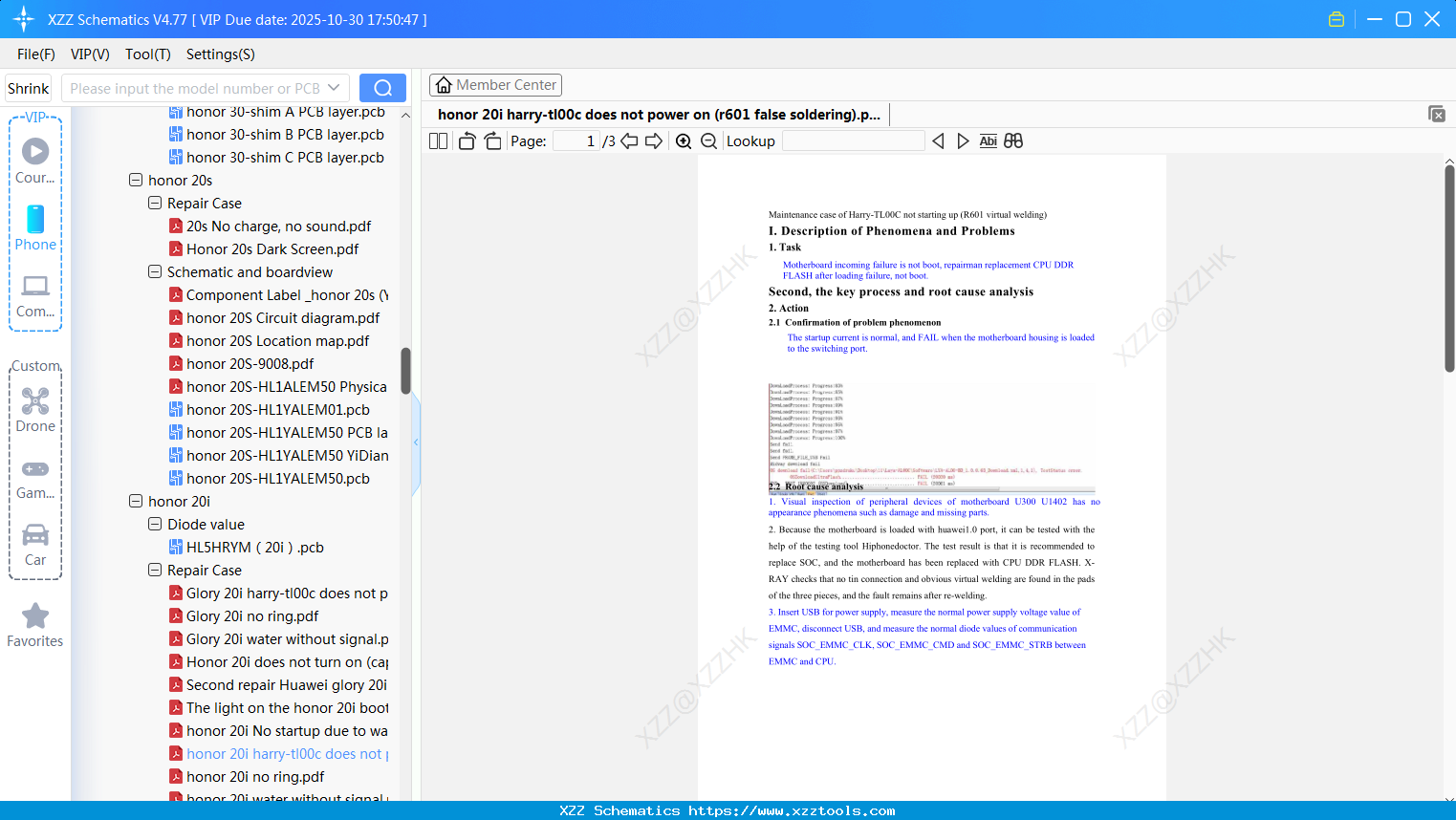Find previous lookup result
This screenshot has width=1456, height=820.
(938, 141)
